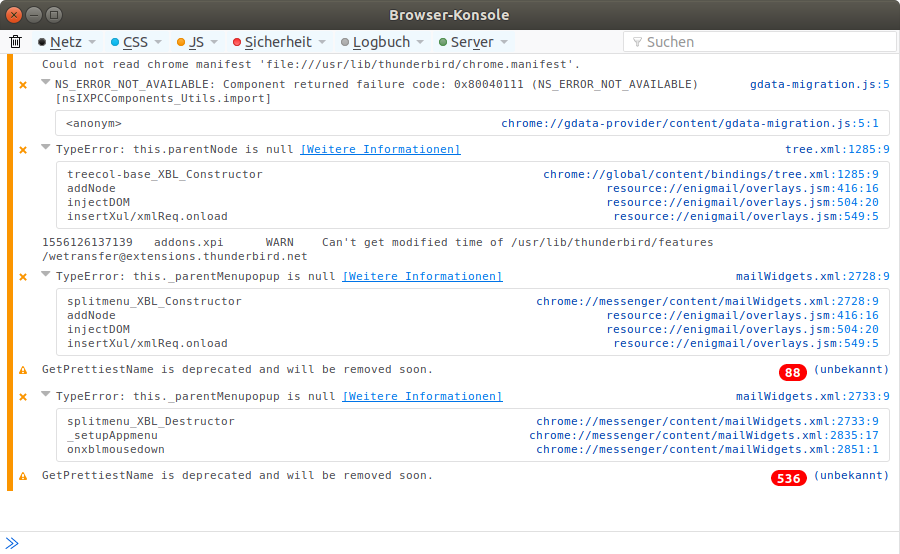The image size is (900, 554).
Task: Open the Sicherheit filter dropdown arrow
Action: [x=323, y=42]
